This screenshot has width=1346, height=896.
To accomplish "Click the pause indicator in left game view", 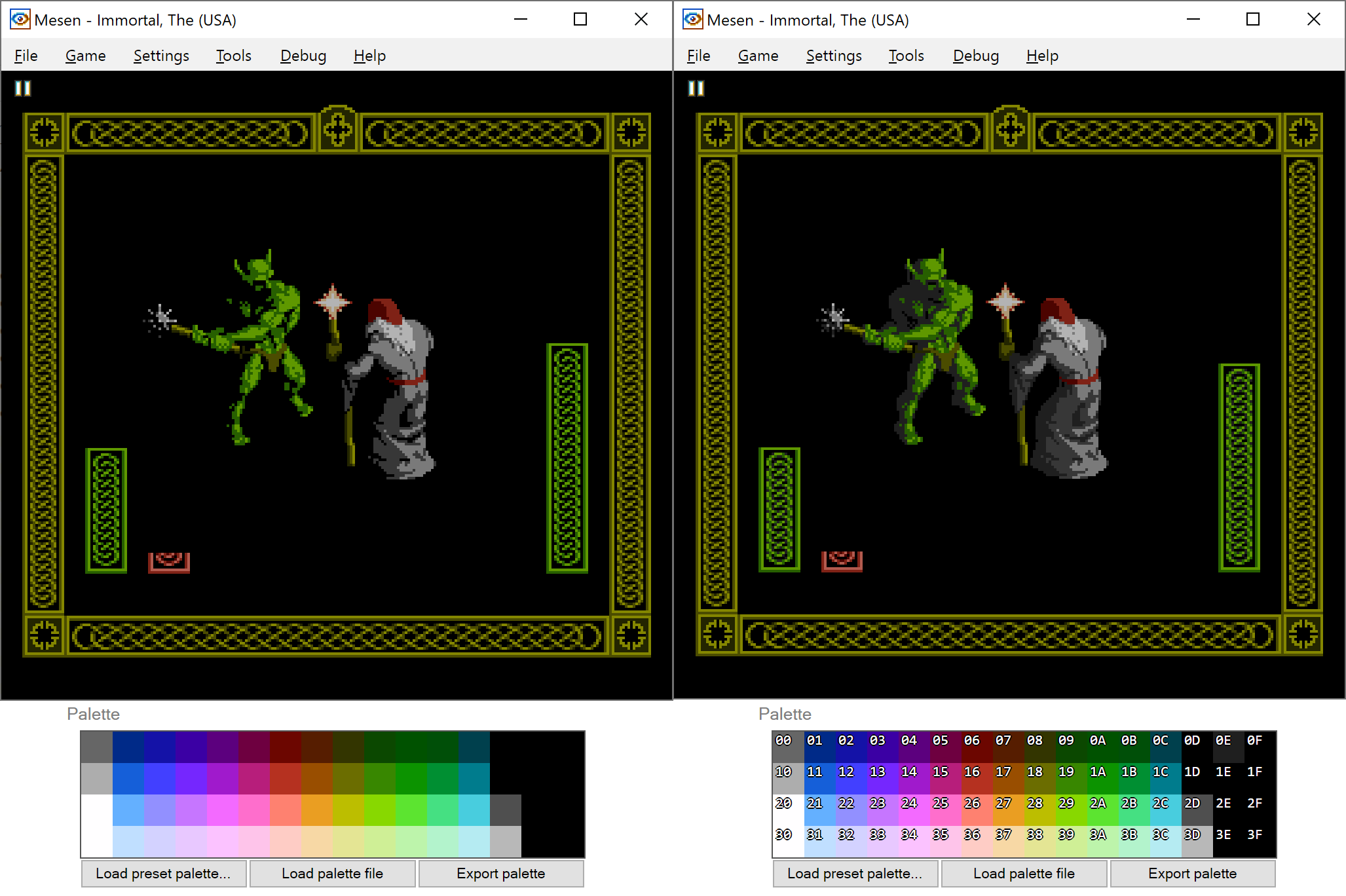I will [23, 88].
